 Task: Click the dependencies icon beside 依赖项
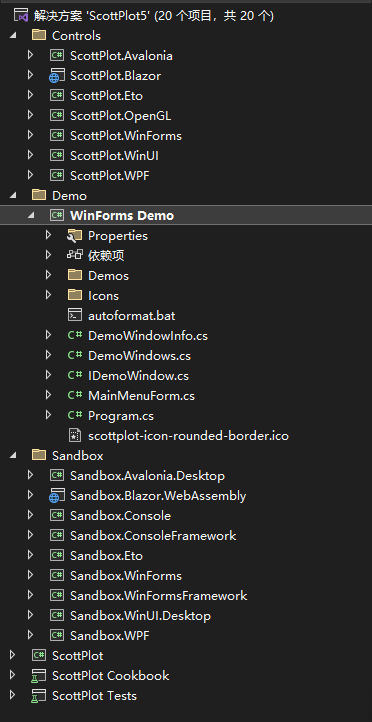pos(75,255)
